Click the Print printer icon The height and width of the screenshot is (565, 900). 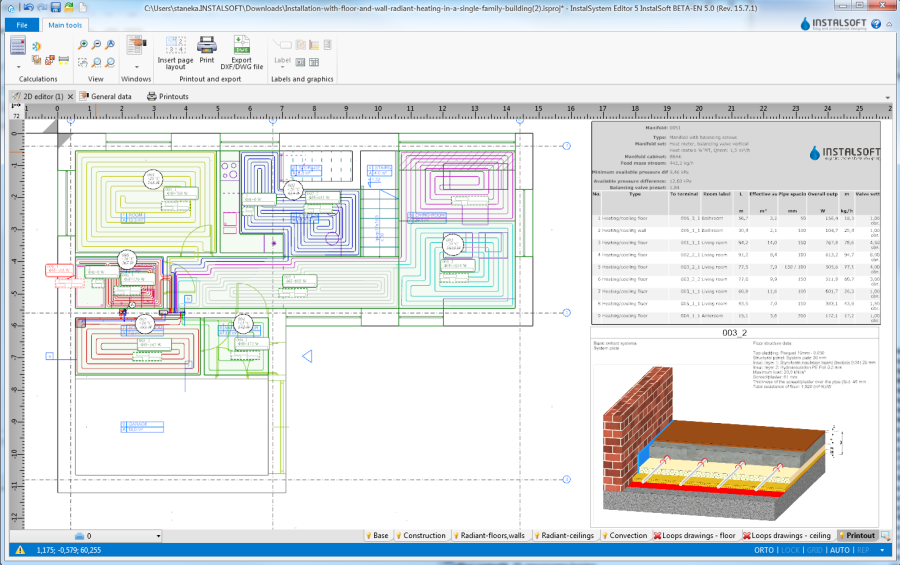click(x=207, y=45)
